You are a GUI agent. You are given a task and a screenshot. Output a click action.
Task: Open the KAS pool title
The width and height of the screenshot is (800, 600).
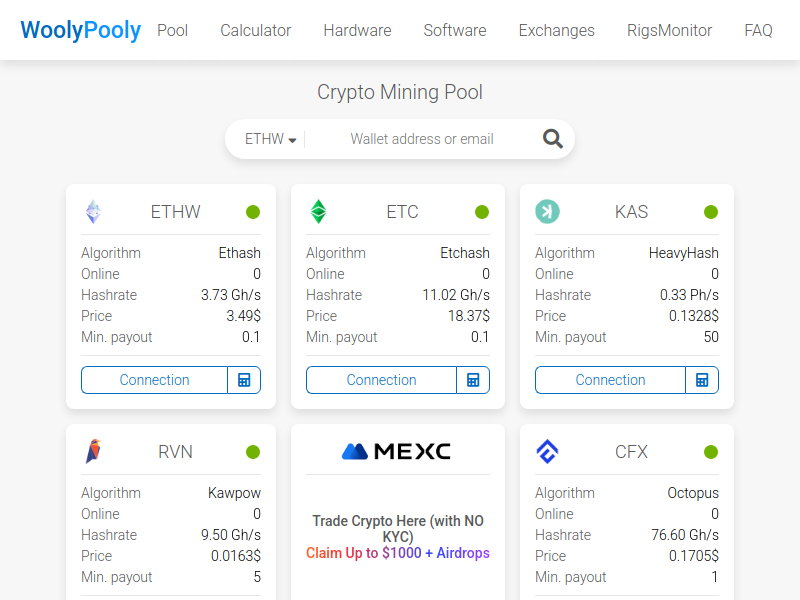(x=632, y=212)
